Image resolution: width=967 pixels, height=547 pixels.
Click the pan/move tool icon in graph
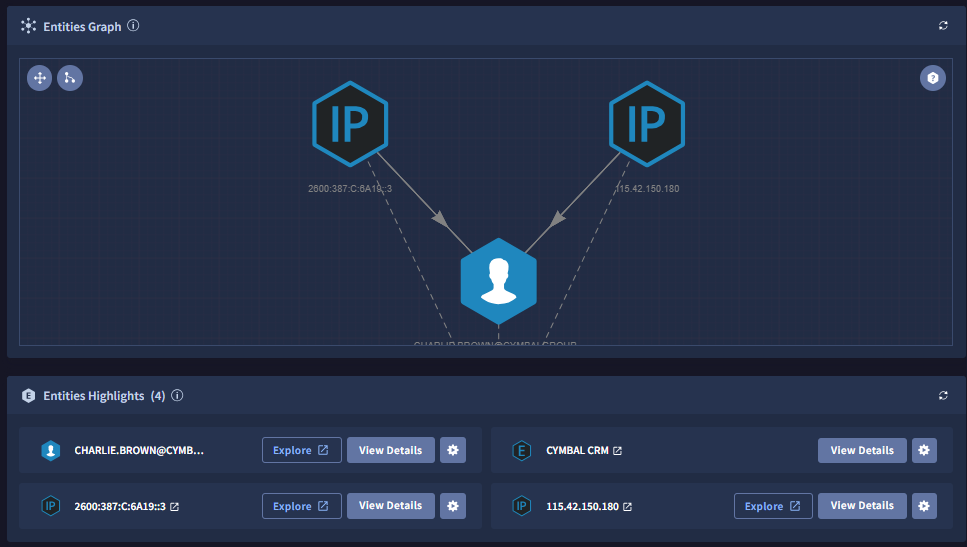pos(39,78)
